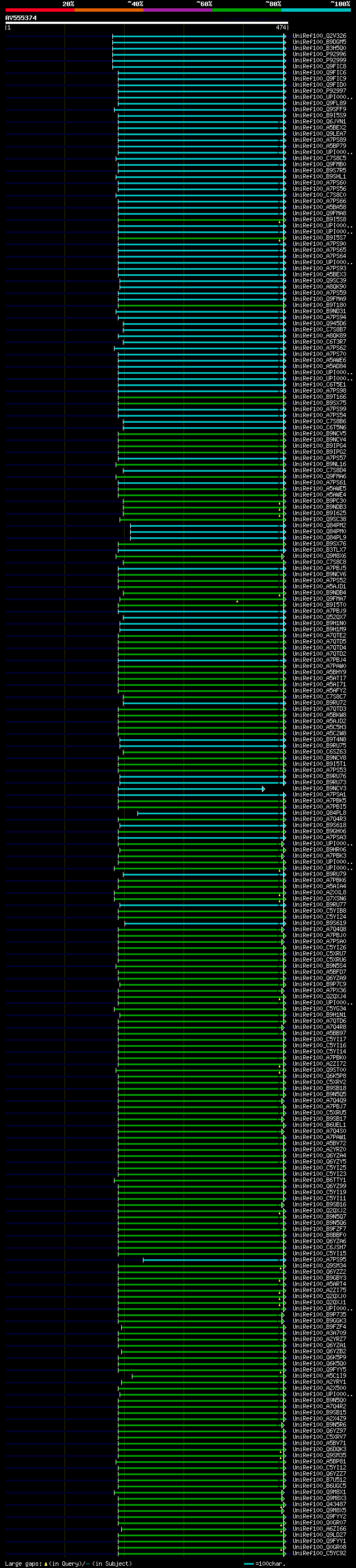This screenshot has width=356, height=1568.
Task: Click the cyan 100char scale marker
Action: (x=248, y=1564)
